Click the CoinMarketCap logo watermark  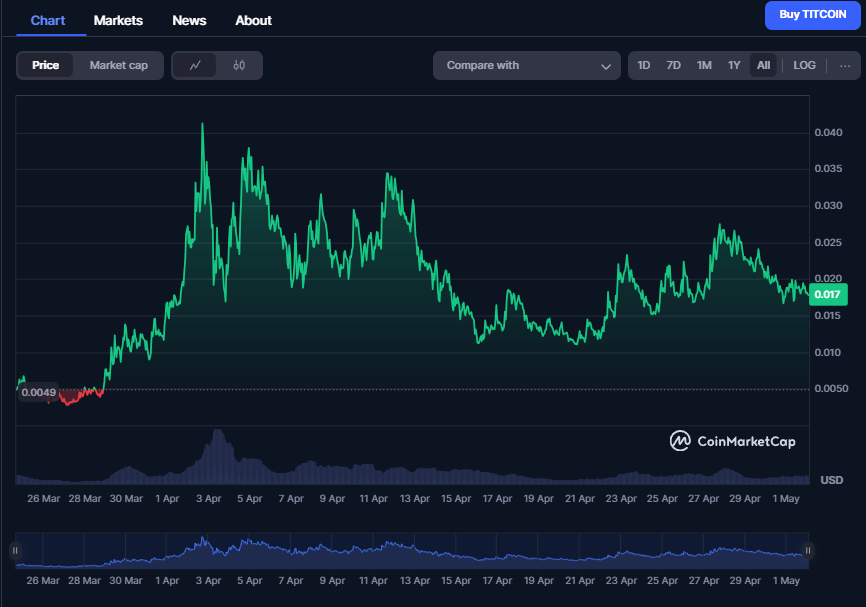732,441
